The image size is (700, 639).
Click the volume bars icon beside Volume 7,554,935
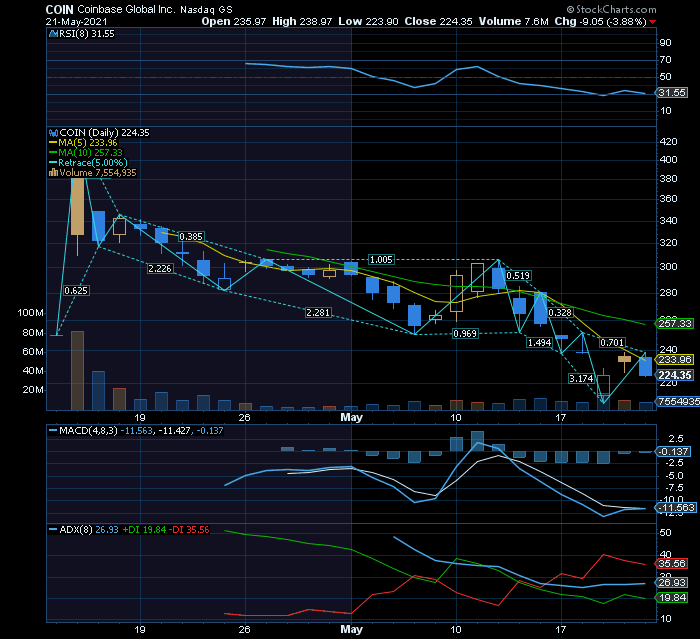point(53,172)
